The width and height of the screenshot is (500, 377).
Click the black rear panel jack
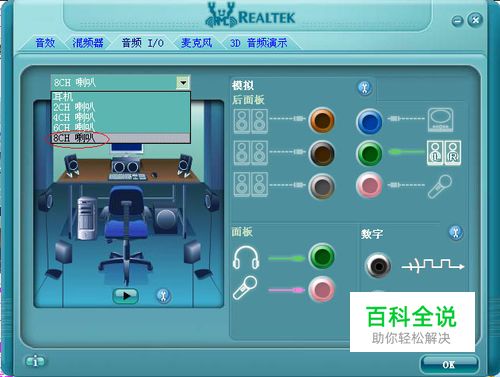click(x=322, y=154)
